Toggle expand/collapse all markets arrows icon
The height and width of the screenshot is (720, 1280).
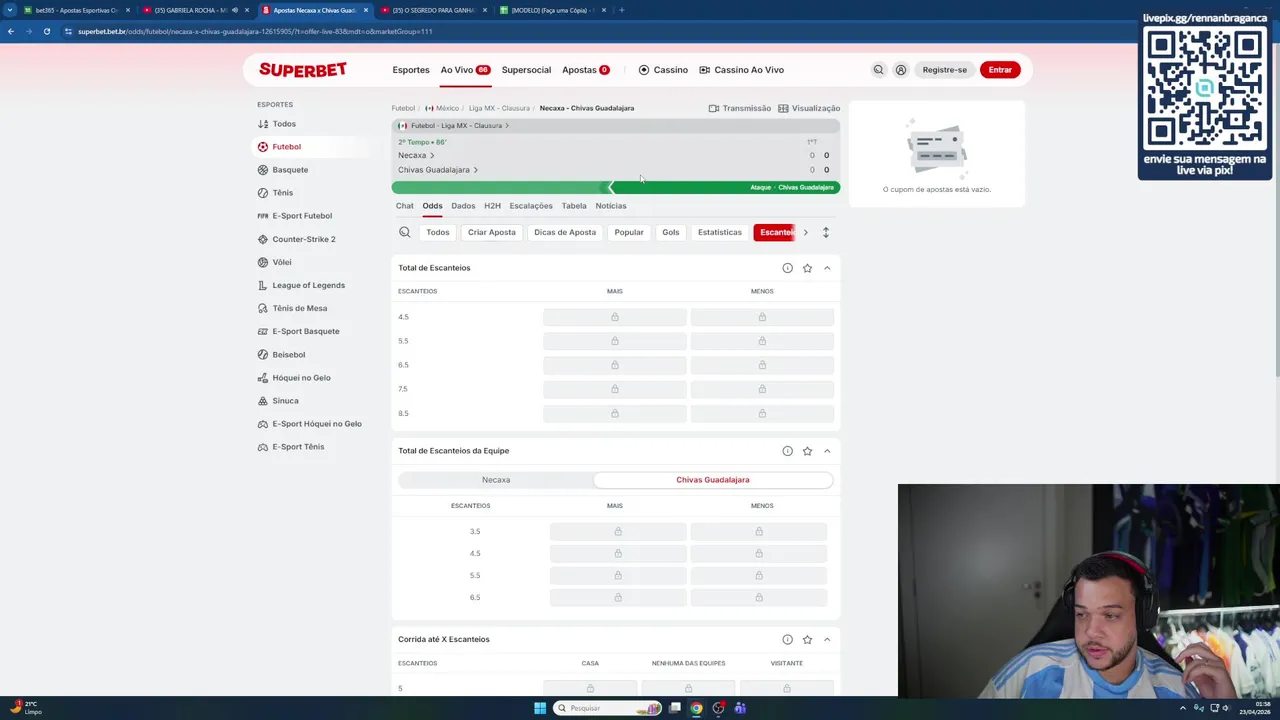[825, 232]
